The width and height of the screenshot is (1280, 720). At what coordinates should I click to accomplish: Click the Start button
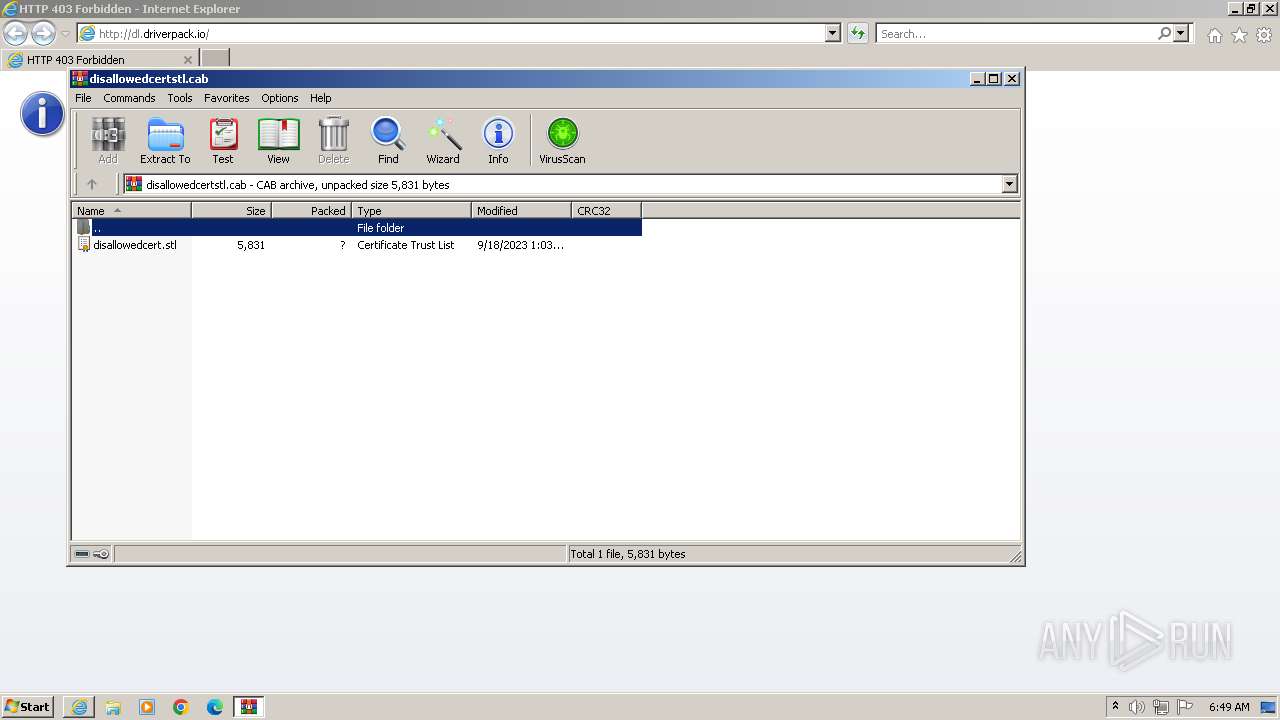pos(27,707)
